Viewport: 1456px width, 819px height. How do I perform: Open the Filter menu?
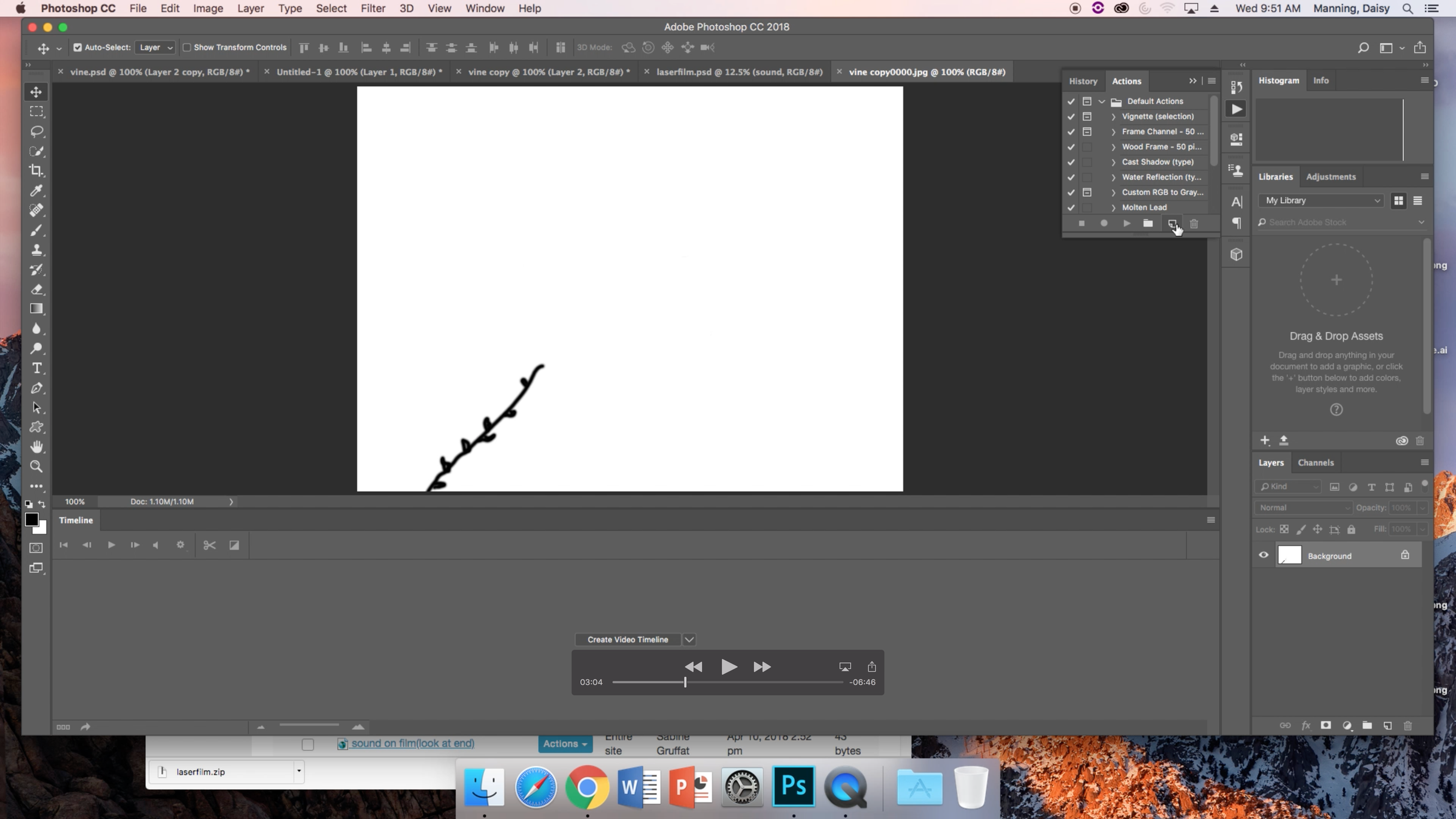click(372, 8)
